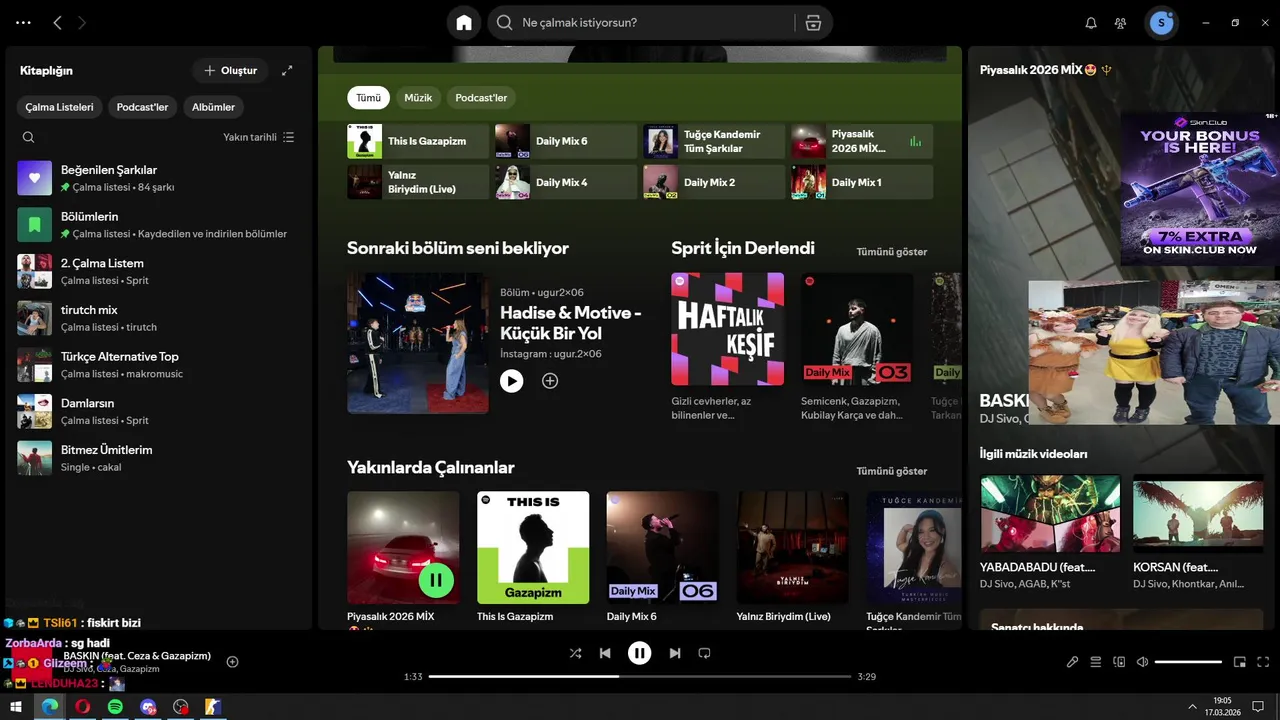
Task: Open the notifications bell icon
Action: pos(1091,23)
